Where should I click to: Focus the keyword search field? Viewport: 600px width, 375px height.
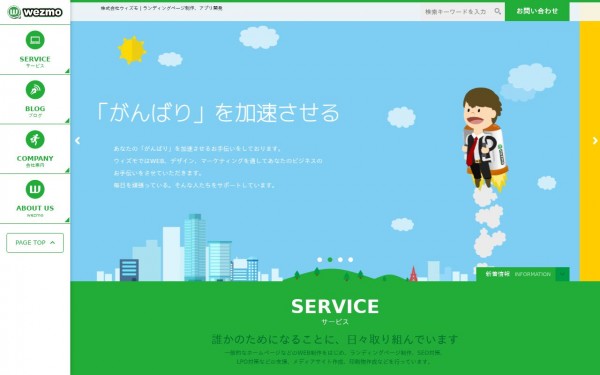coord(457,12)
